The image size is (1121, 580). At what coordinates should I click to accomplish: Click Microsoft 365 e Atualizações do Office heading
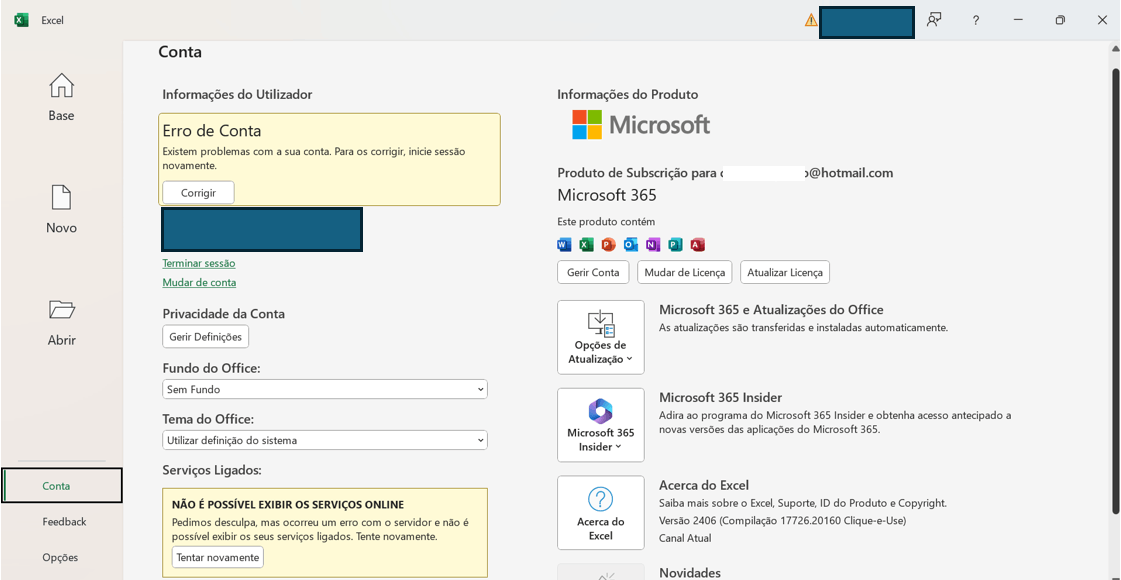771,310
